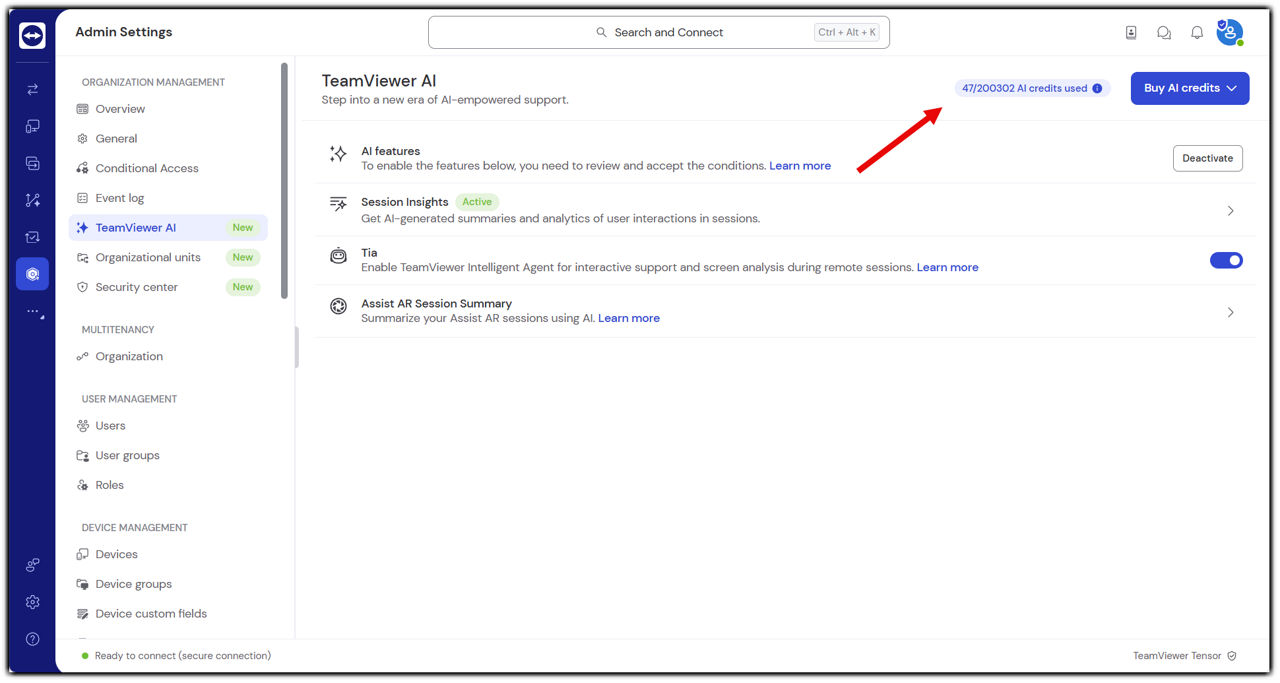Open the chat bubble icon

click(1164, 33)
